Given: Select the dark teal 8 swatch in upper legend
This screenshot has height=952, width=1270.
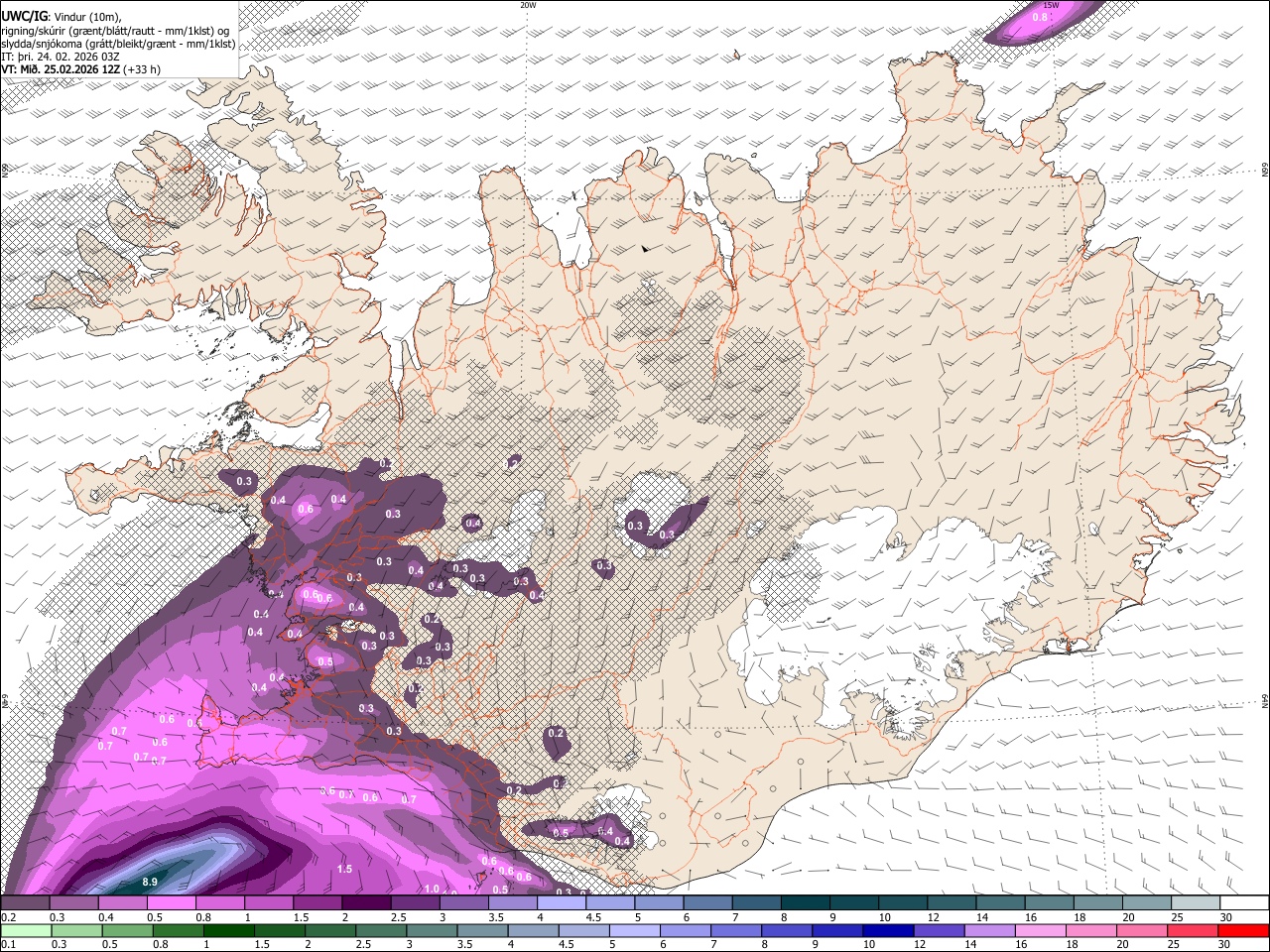Looking at the screenshot, I should coord(805,902).
